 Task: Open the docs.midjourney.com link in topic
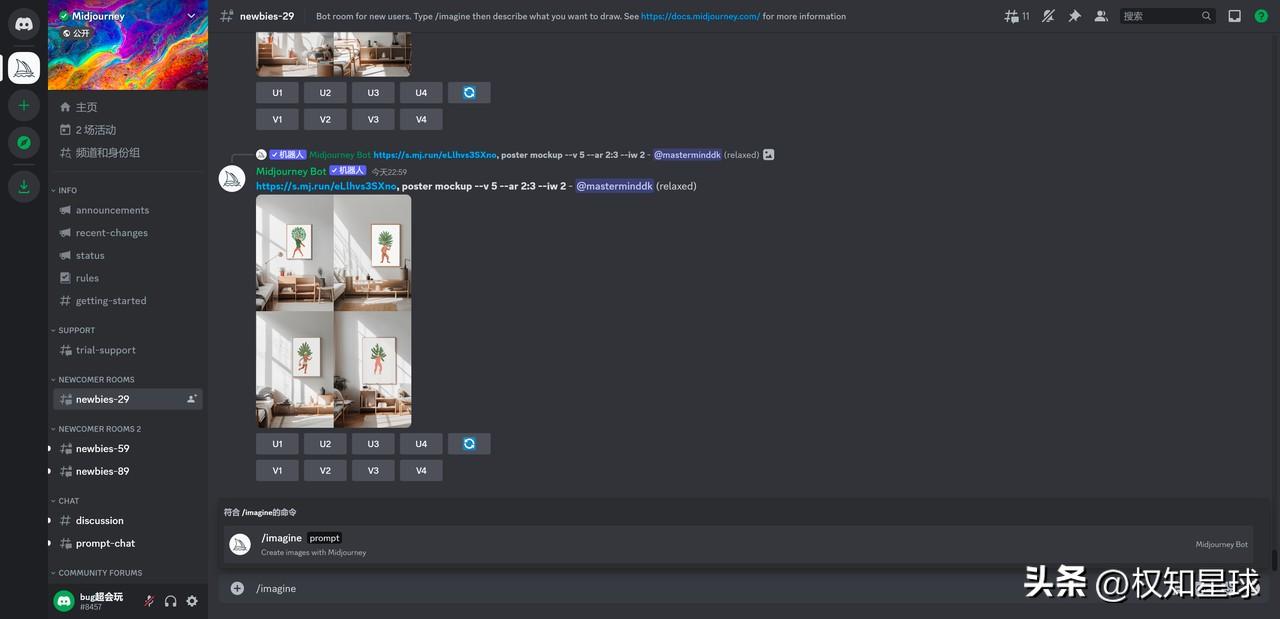tap(700, 16)
